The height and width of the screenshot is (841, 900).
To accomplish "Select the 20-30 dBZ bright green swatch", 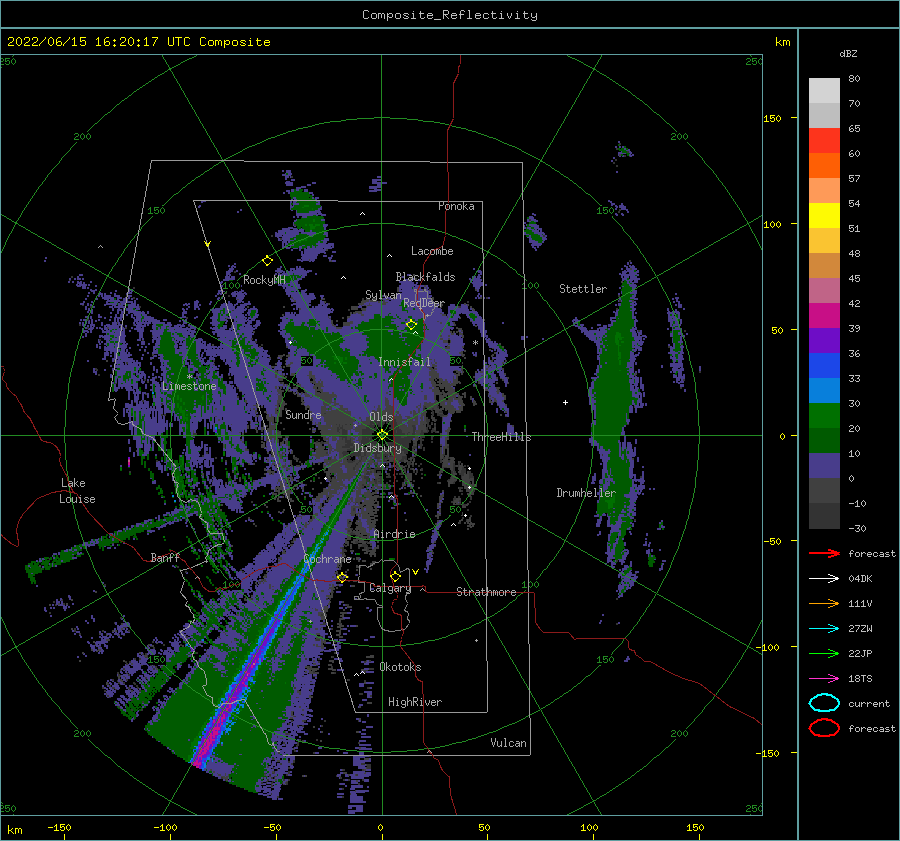I will tap(824, 415).
